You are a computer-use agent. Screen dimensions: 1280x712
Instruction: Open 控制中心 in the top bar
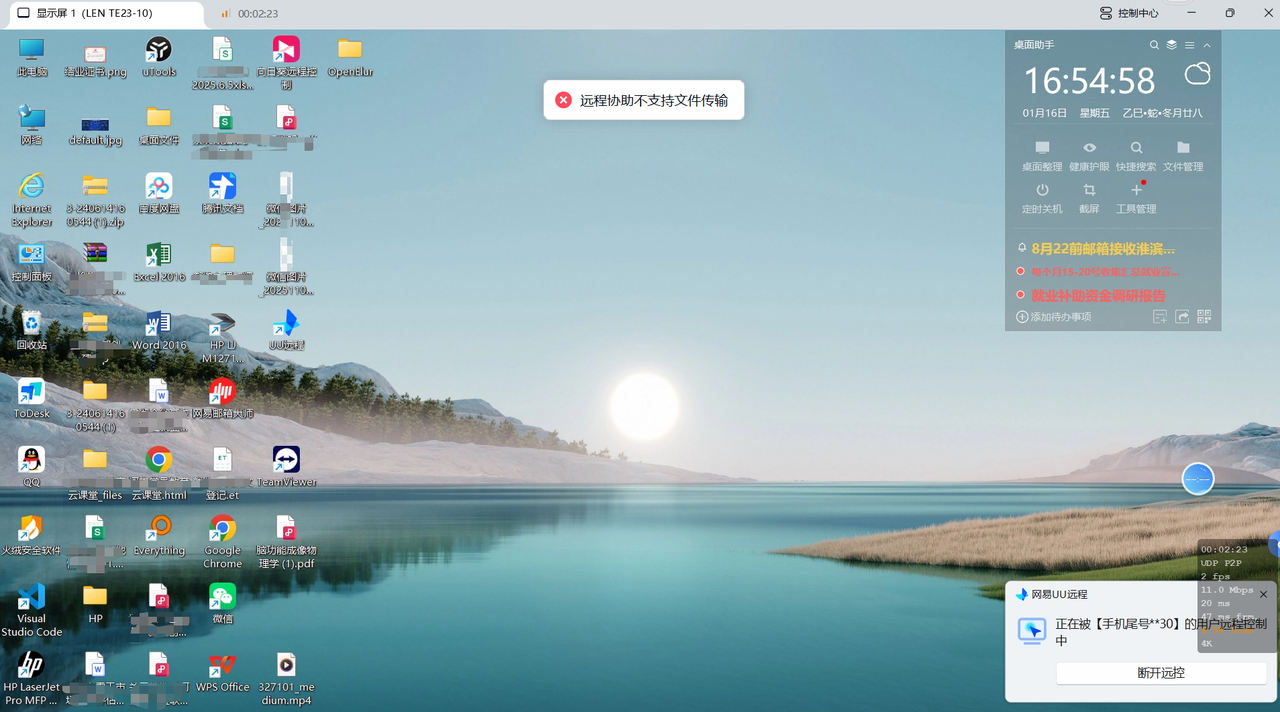tap(1129, 13)
